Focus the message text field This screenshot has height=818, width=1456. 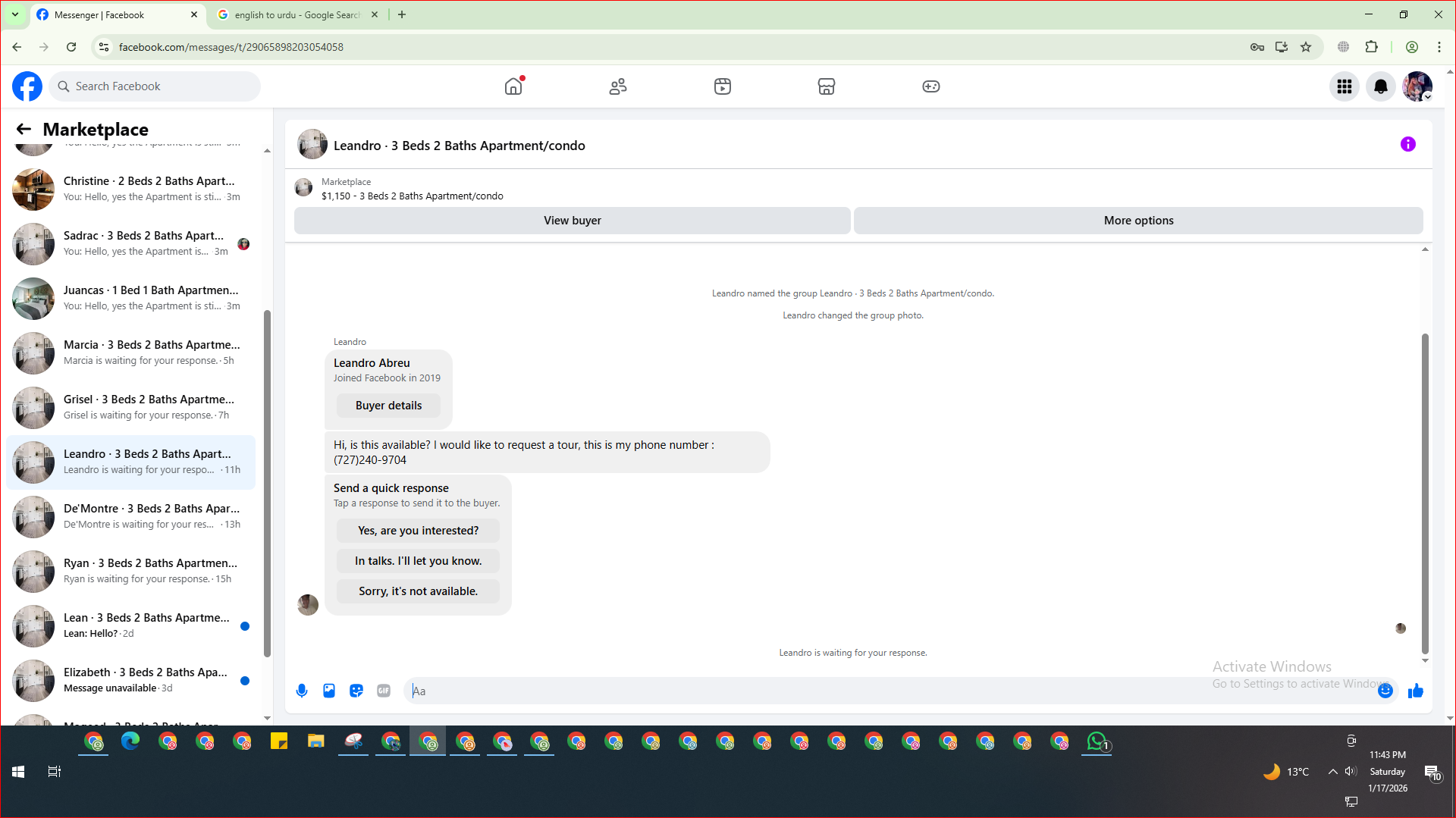pyautogui.click(x=891, y=691)
